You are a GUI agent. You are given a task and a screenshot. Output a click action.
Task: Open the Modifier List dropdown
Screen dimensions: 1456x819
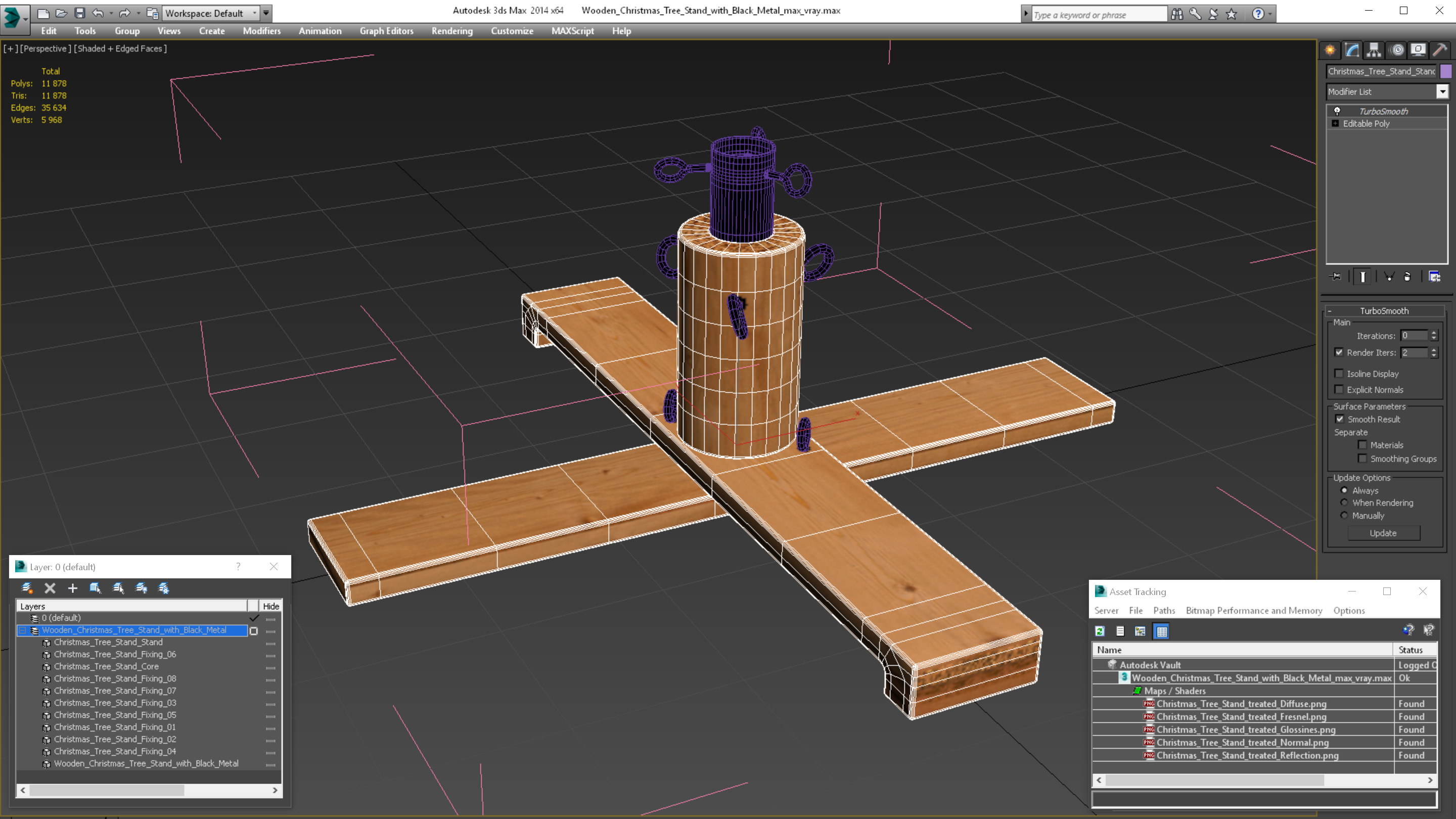pos(1440,91)
